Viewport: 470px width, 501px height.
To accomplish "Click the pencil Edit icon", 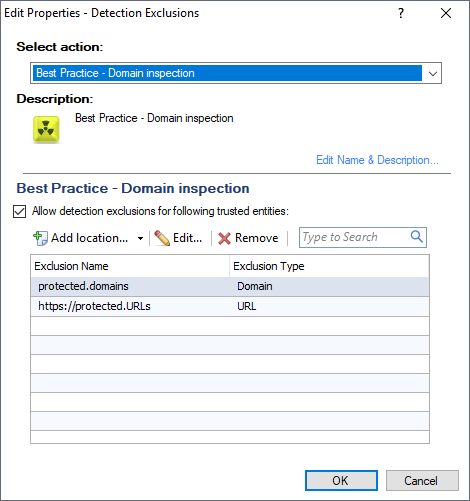I will pyautogui.click(x=162, y=238).
